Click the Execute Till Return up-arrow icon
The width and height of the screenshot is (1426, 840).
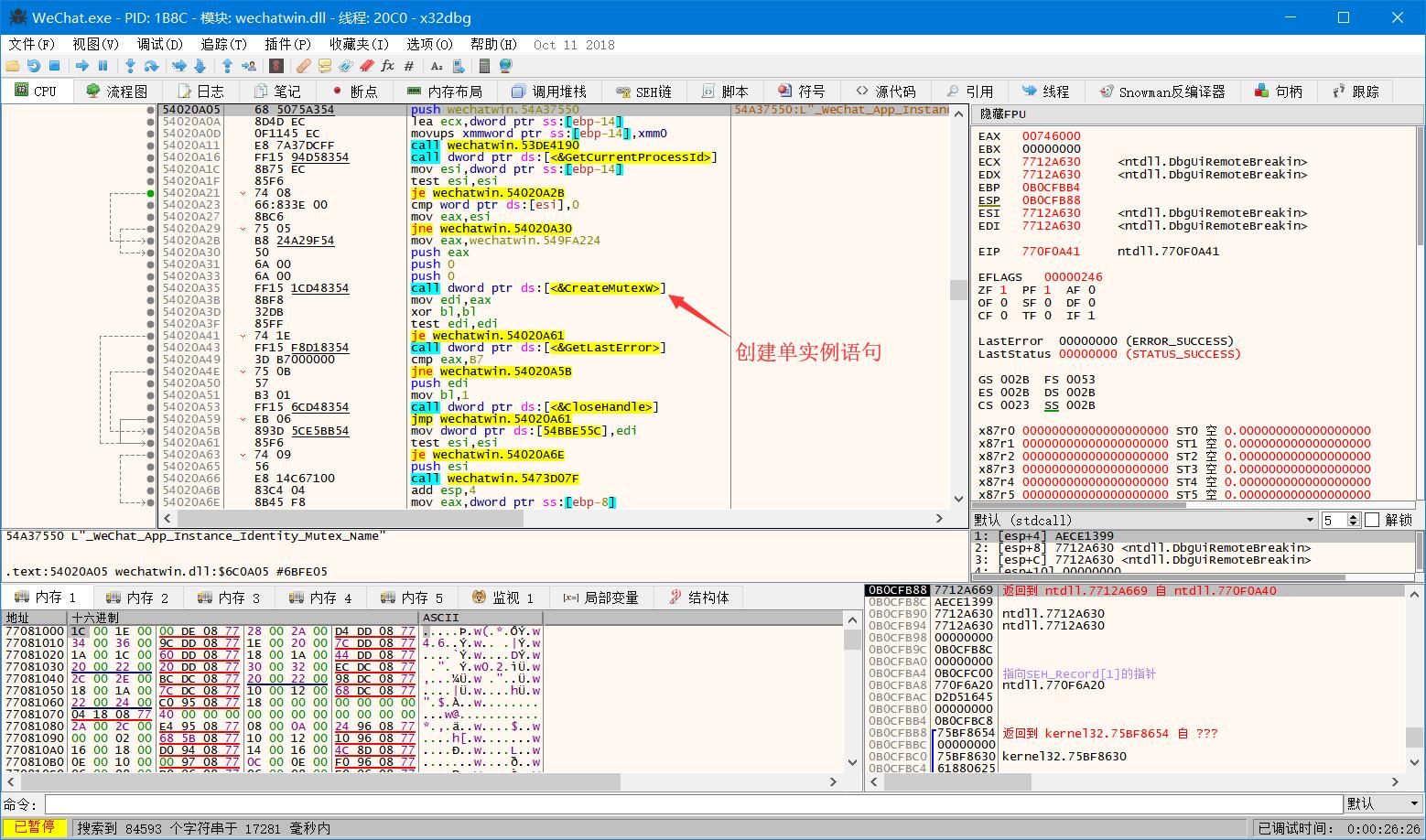[227, 66]
